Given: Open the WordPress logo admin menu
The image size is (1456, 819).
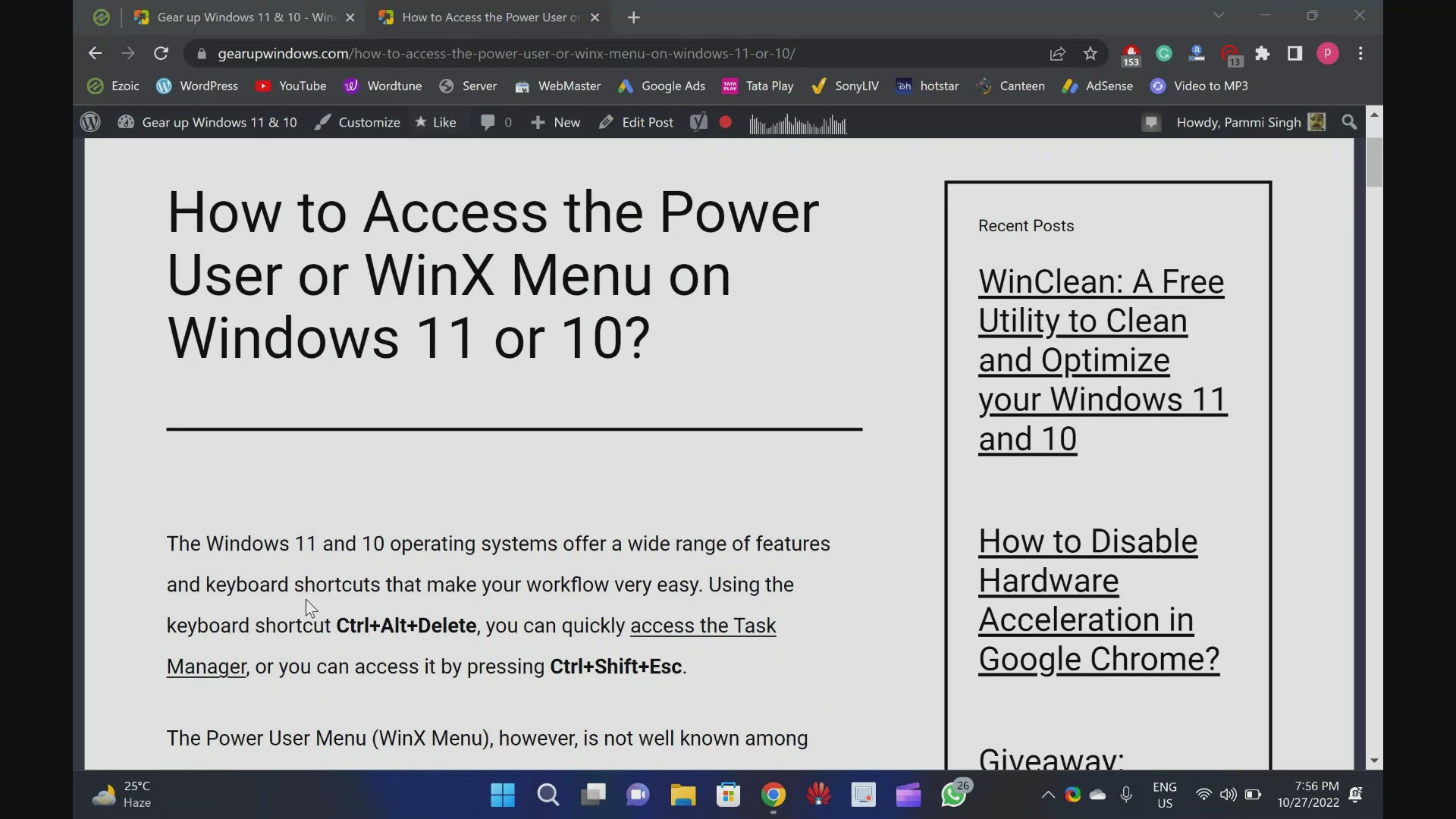Looking at the screenshot, I should 90,122.
